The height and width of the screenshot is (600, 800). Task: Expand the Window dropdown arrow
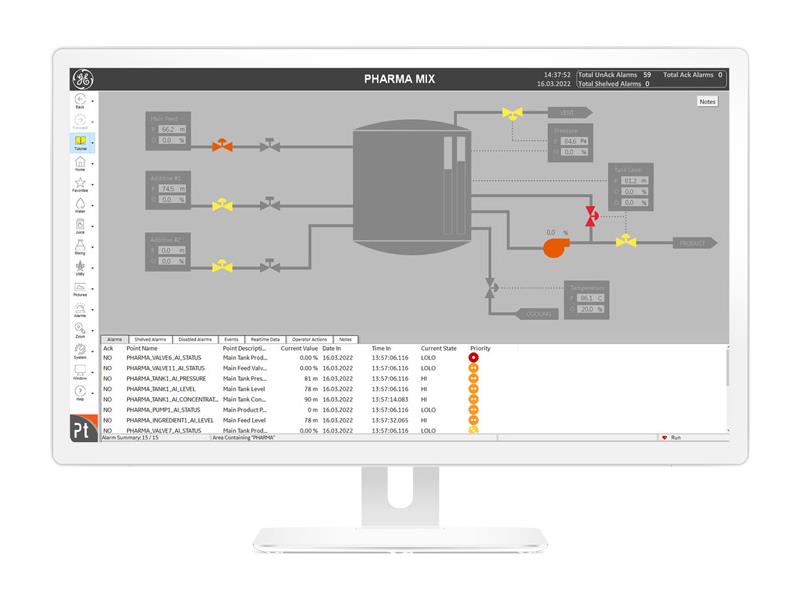click(92, 372)
